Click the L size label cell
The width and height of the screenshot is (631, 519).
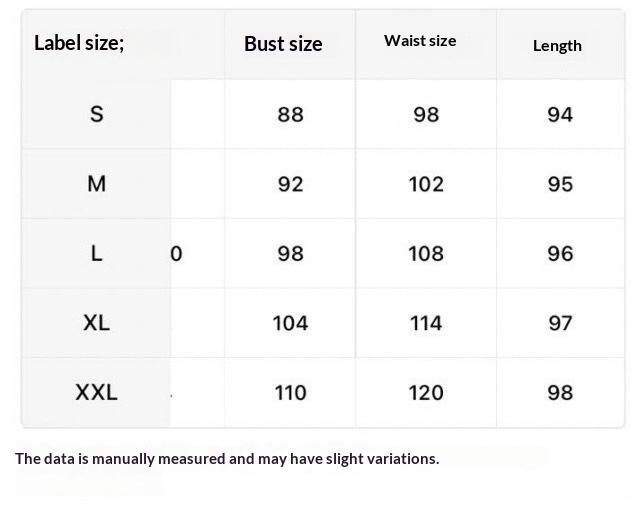click(x=96, y=253)
